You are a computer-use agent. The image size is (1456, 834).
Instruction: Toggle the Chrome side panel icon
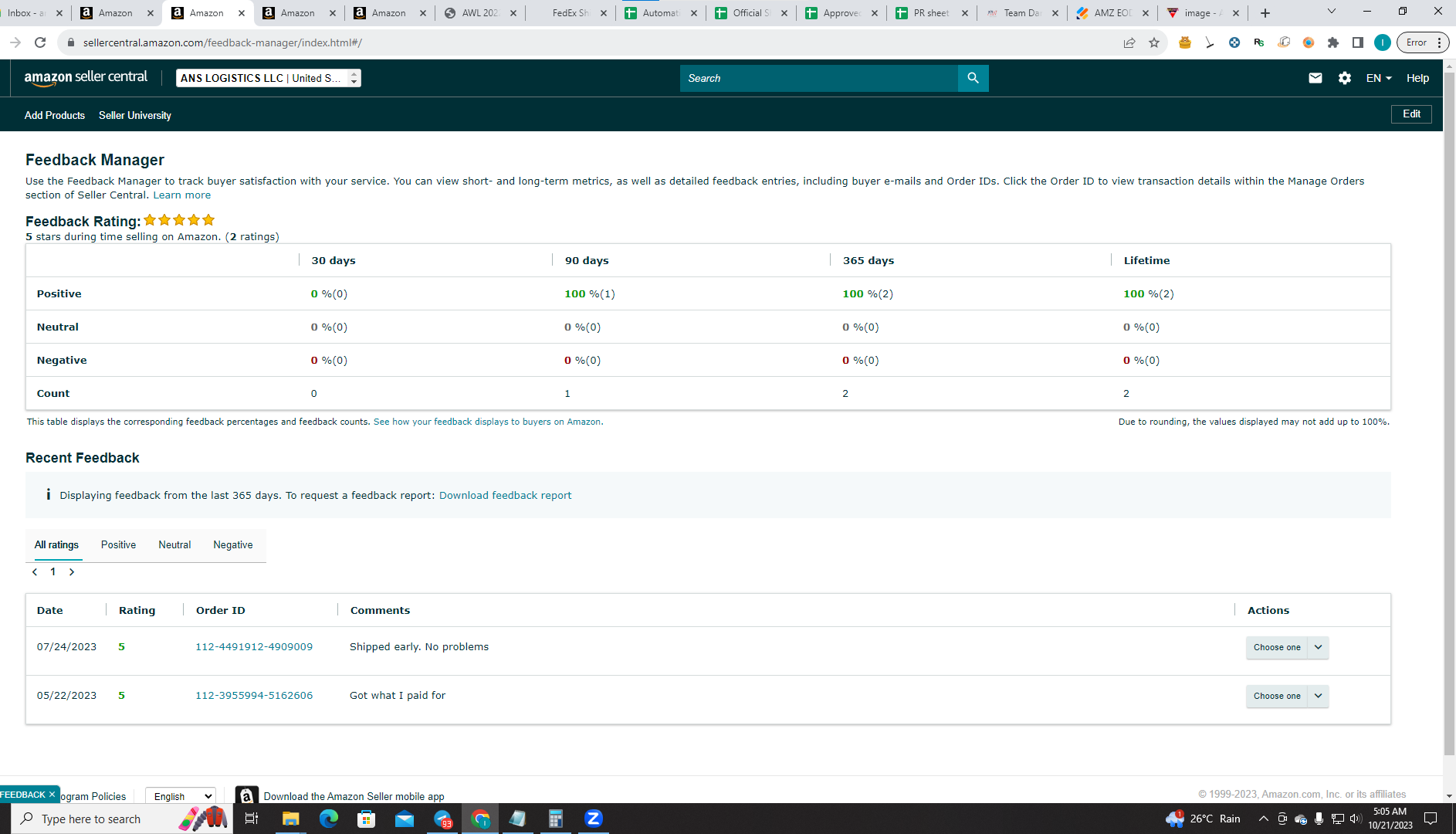pyautogui.click(x=1358, y=42)
